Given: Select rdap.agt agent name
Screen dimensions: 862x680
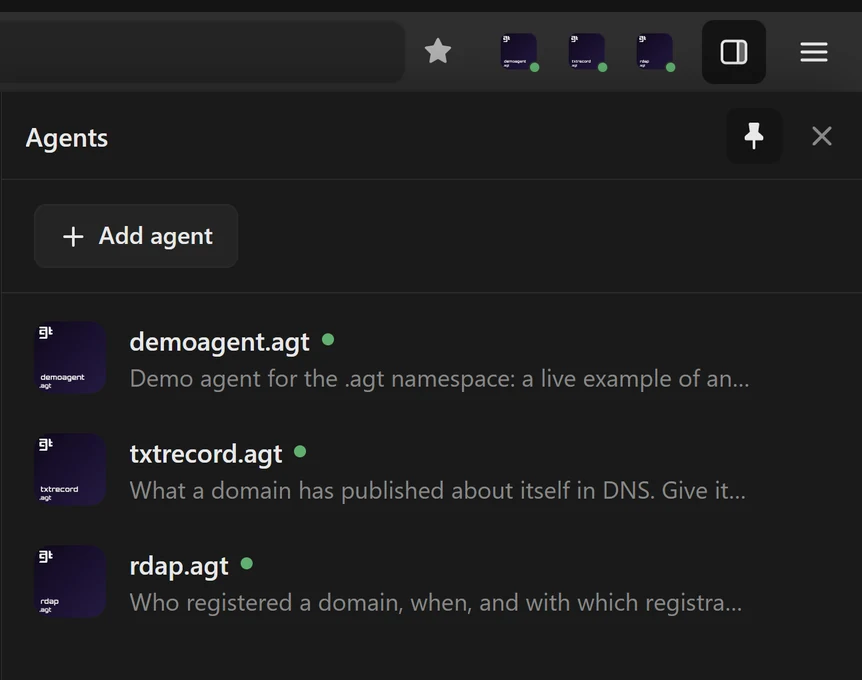Looking at the screenshot, I should coord(179,566).
